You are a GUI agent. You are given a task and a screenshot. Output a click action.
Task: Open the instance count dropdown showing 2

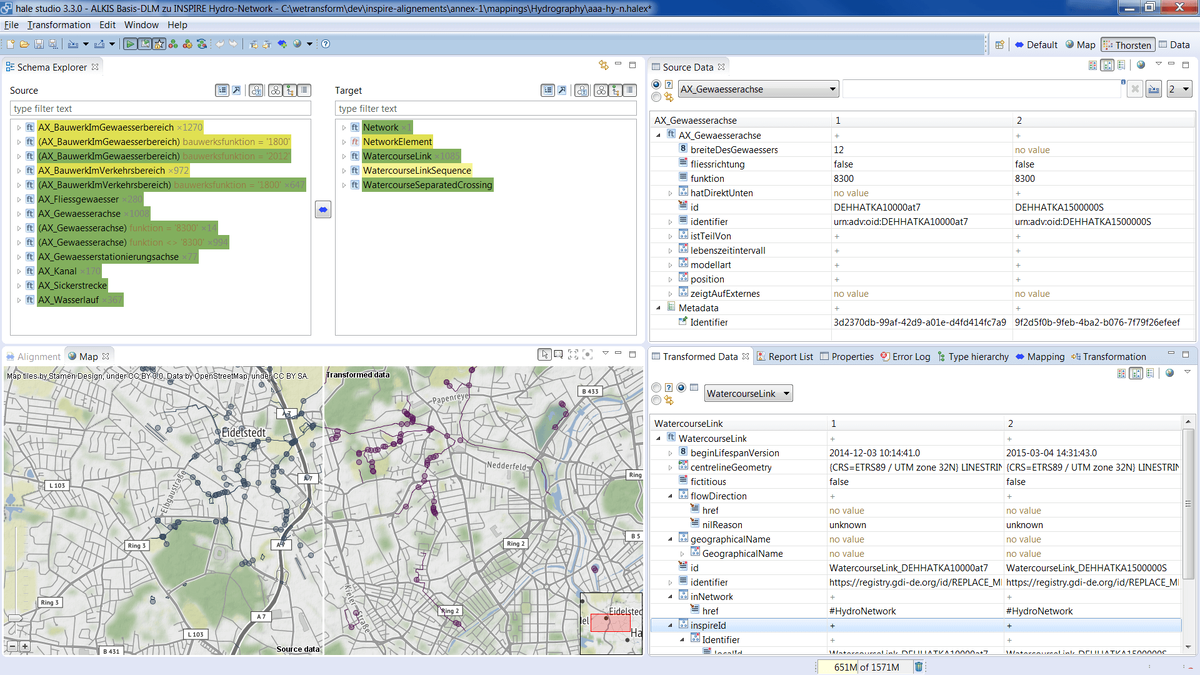click(1180, 89)
